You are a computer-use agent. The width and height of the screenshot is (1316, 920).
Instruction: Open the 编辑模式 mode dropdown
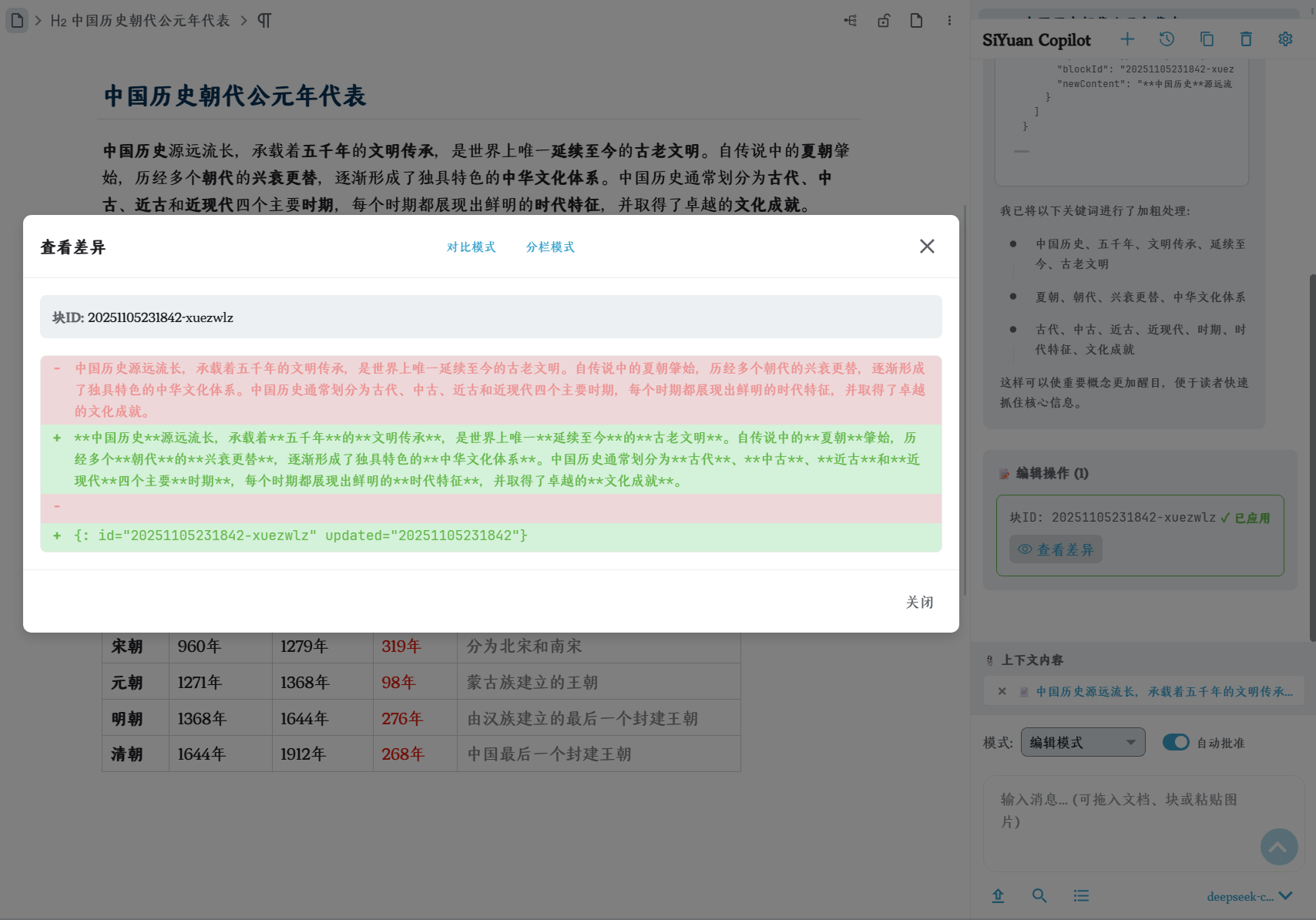click(x=1083, y=742)
